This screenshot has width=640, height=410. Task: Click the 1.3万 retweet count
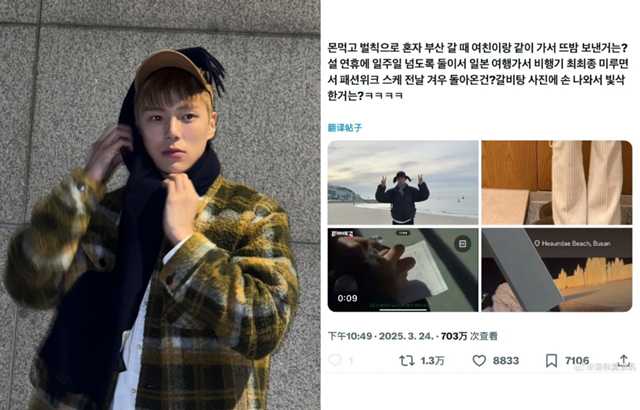click(432, 361)
